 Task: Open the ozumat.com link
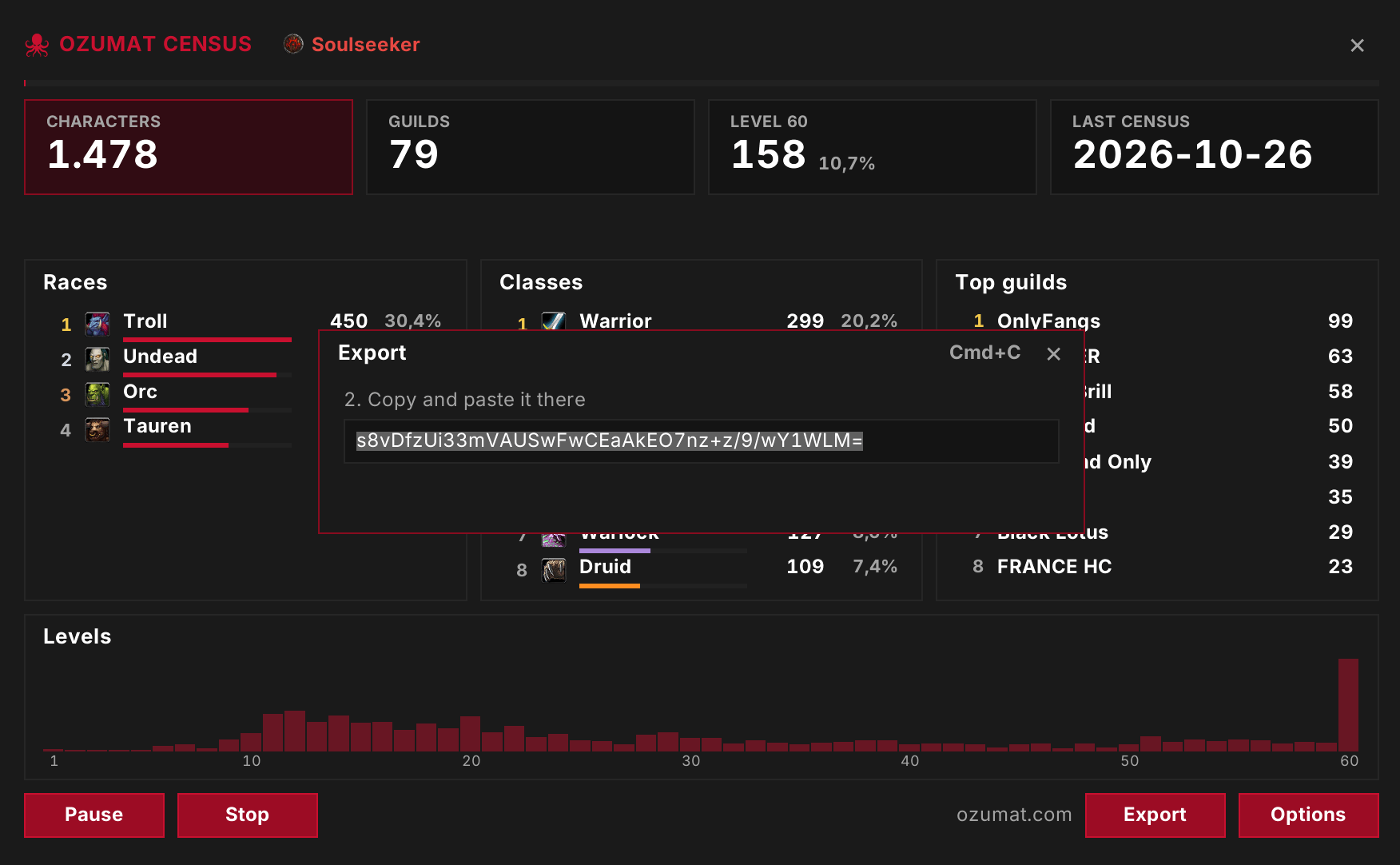1014,815
